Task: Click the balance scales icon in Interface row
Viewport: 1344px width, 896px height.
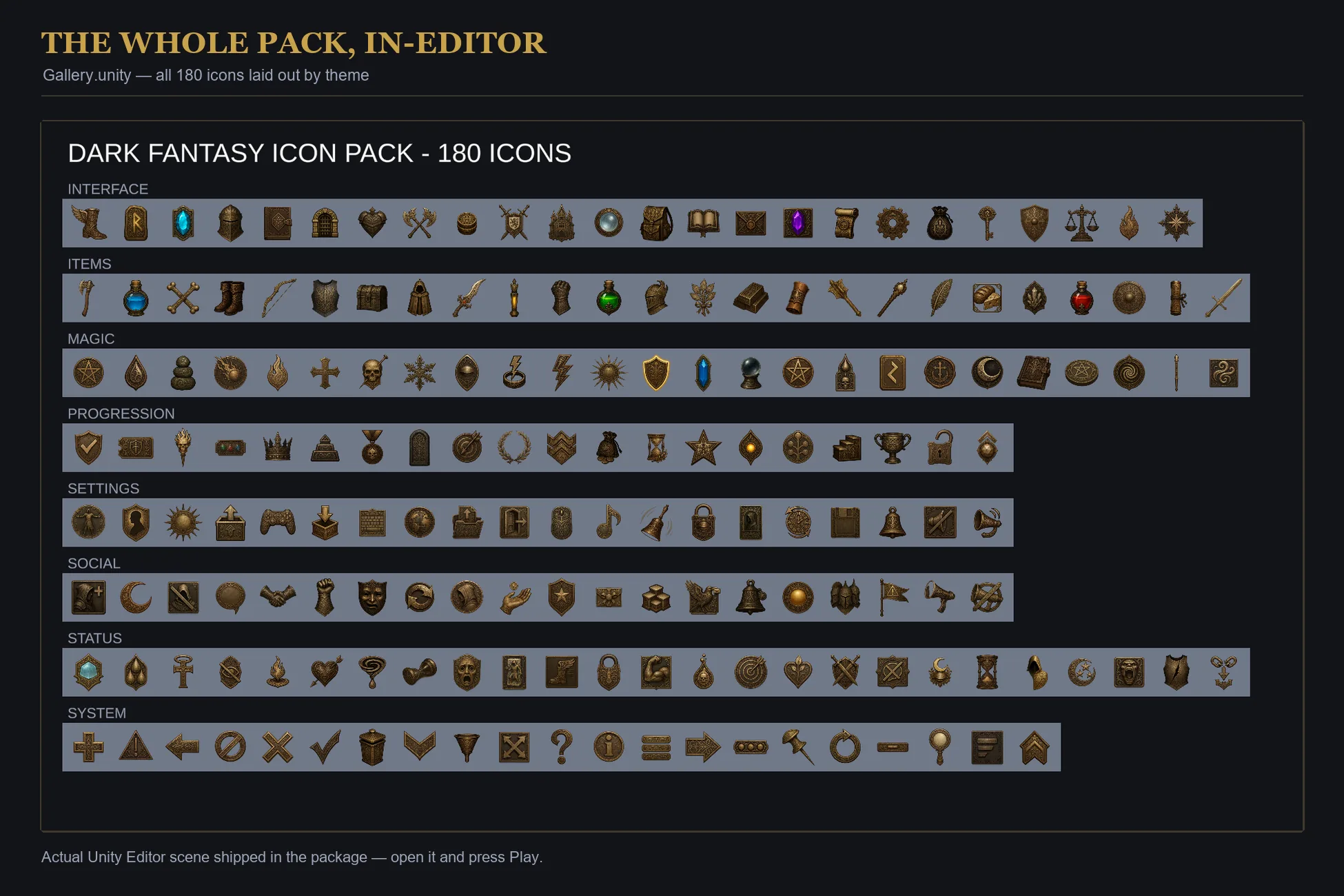Action: tap(1081, 223)
